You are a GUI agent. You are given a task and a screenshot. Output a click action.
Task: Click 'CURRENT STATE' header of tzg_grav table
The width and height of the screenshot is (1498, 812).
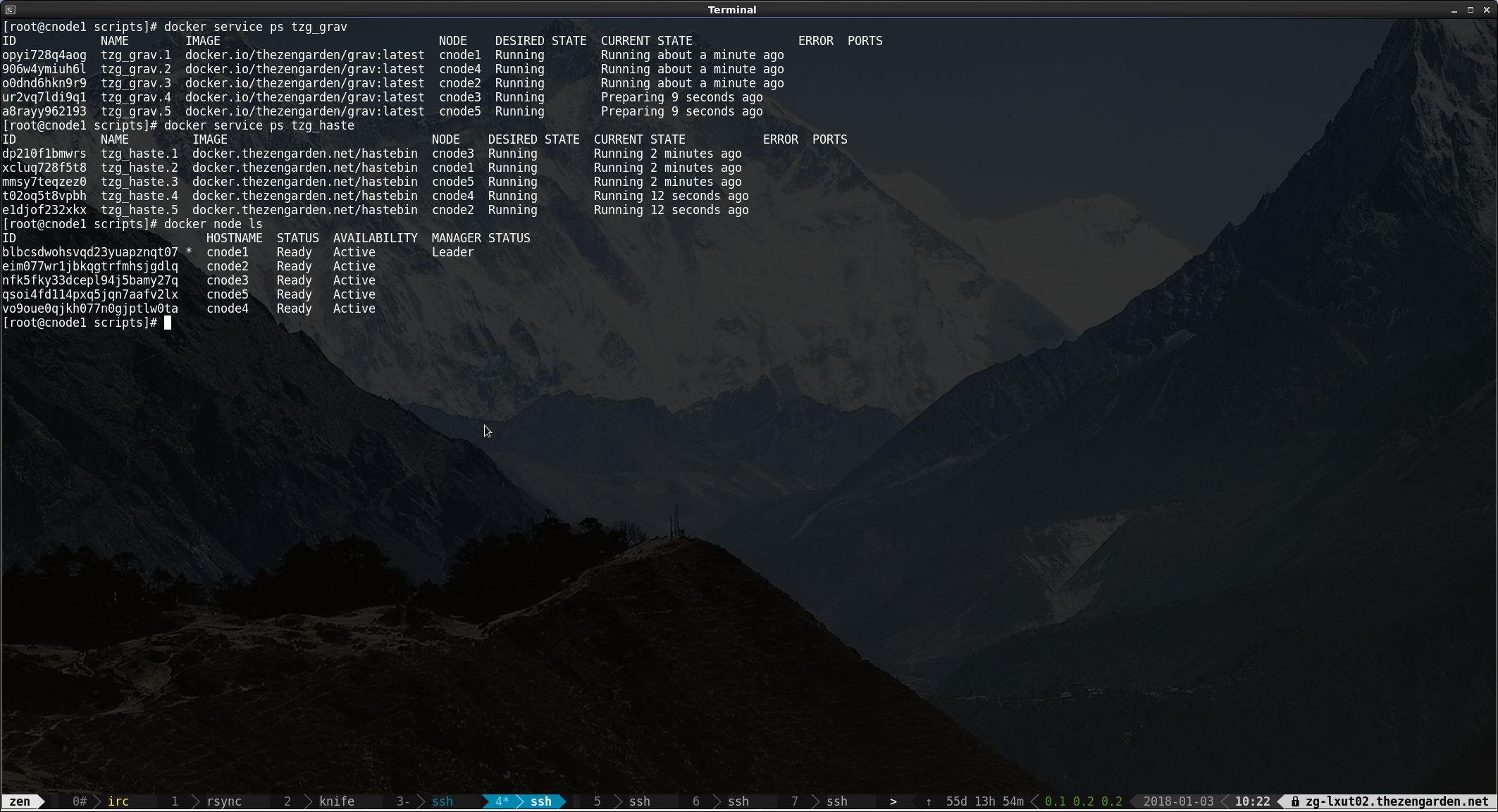647,41
